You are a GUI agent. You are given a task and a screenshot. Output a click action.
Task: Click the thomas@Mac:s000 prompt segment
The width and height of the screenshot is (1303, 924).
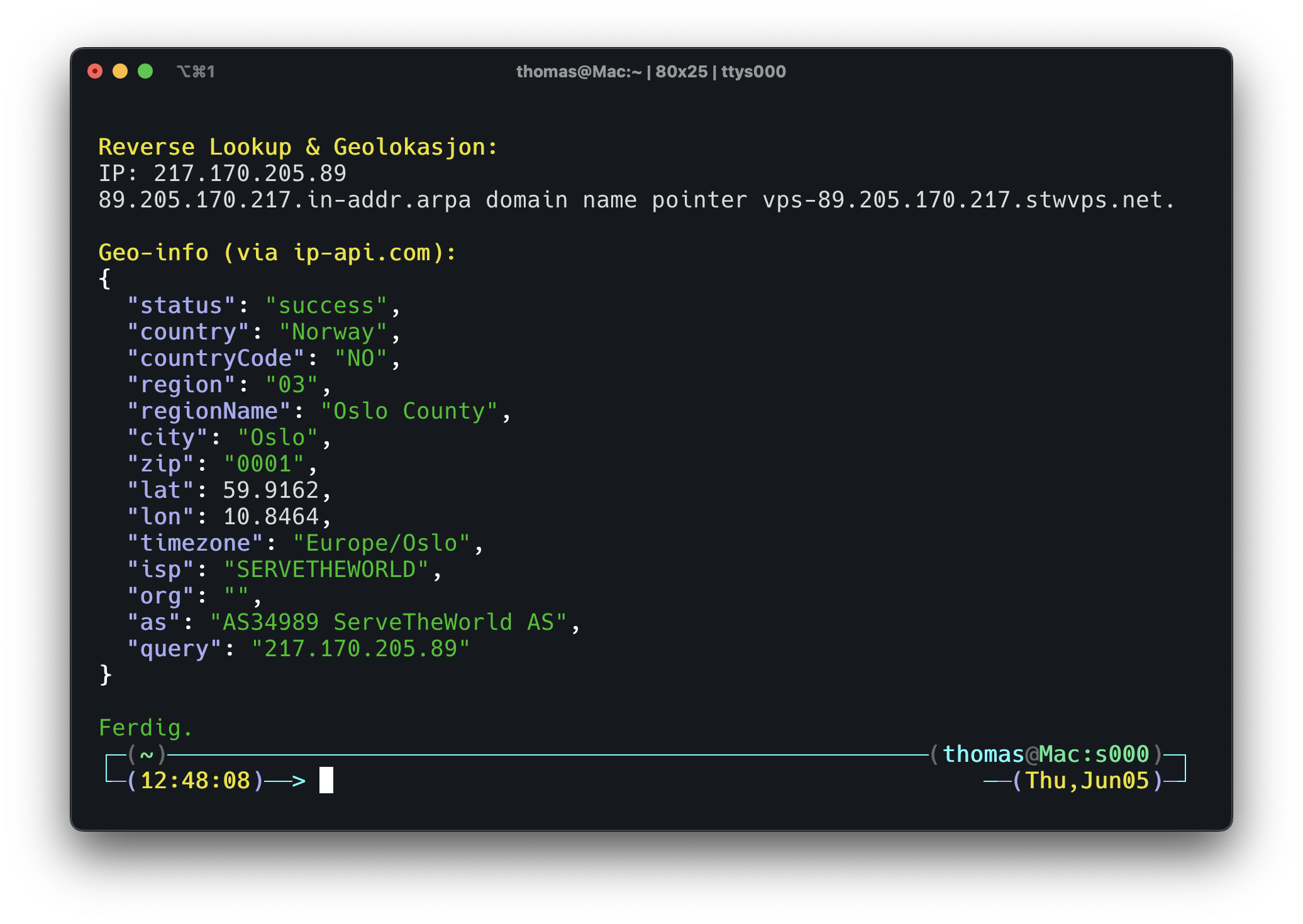pyautogui.click(x=1046, y=754)
